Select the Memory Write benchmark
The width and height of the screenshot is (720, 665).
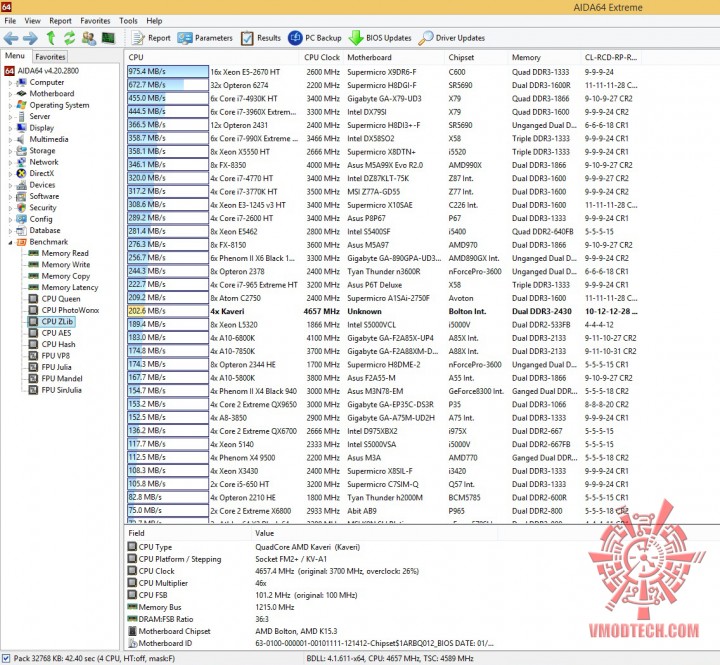click(59, 265)
